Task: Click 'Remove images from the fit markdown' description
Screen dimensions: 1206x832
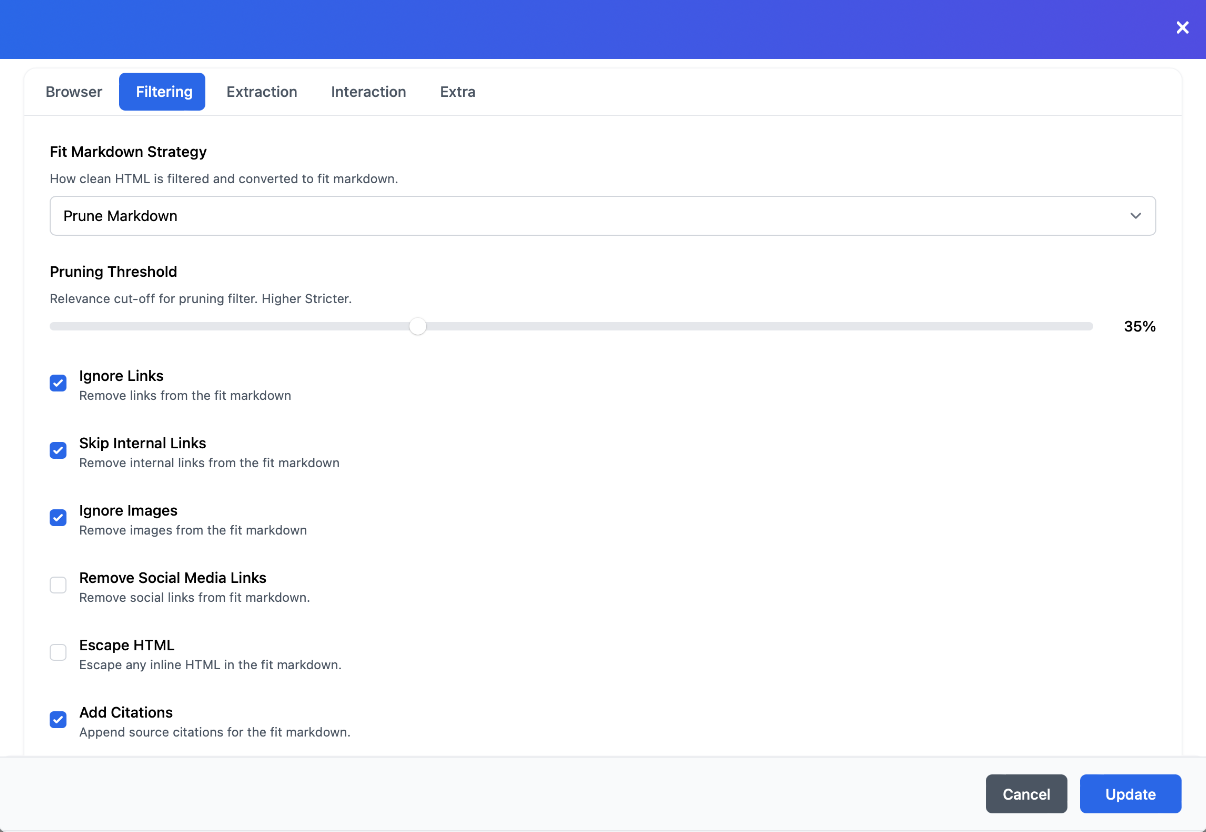Action: (193, 530)
